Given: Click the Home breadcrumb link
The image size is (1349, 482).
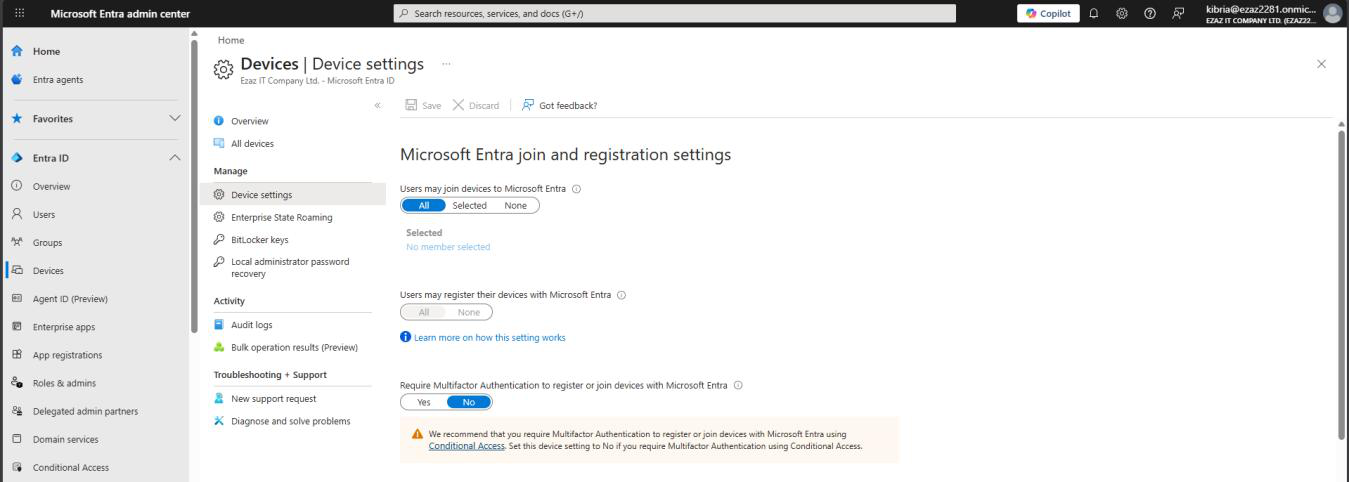Looking at the screenshot, I should coord(230,40).
